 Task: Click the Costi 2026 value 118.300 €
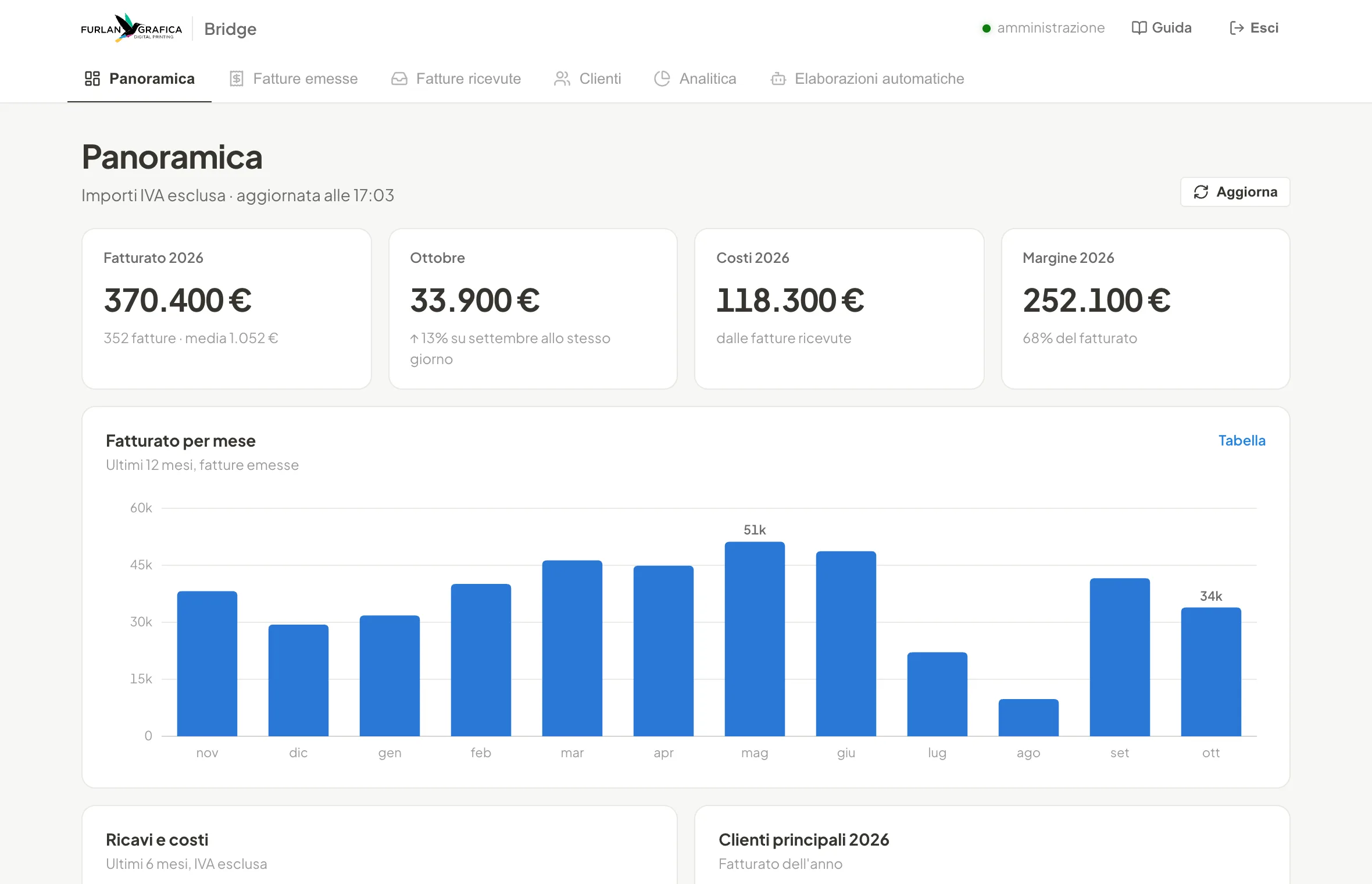pos(790,300)
